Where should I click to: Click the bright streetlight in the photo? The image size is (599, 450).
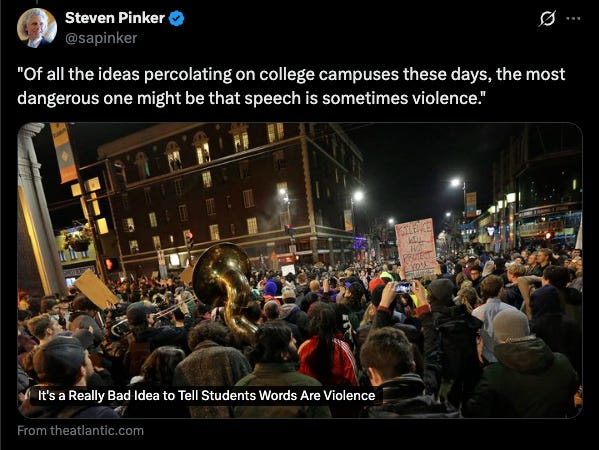click(358, 196)
